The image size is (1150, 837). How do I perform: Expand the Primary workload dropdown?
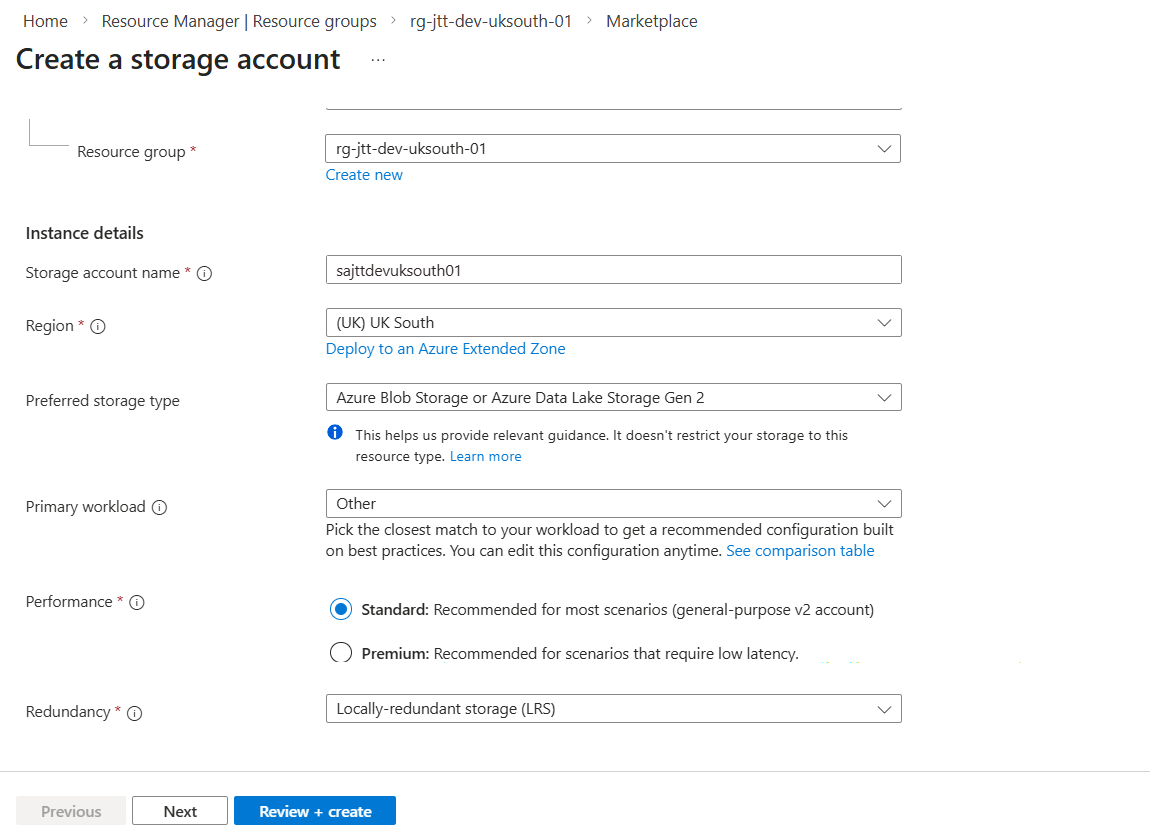click(x=612, y=503)
